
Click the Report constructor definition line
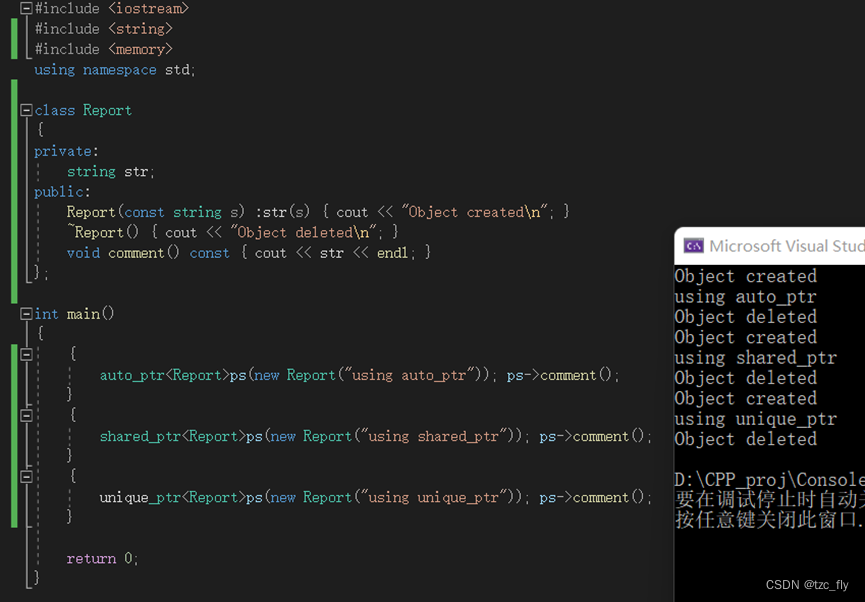tap(318, 212)
